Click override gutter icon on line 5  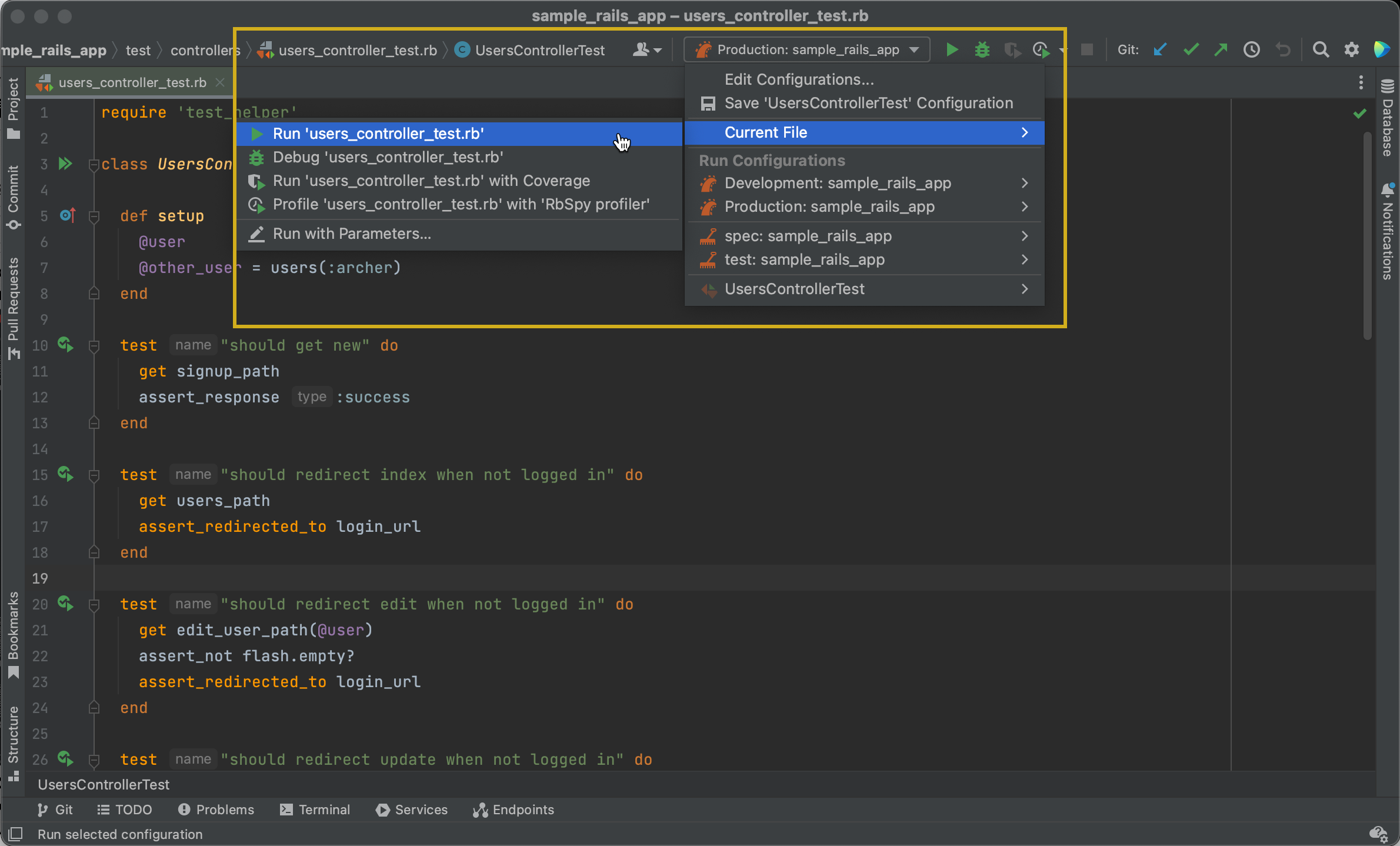tap(68, 215)
